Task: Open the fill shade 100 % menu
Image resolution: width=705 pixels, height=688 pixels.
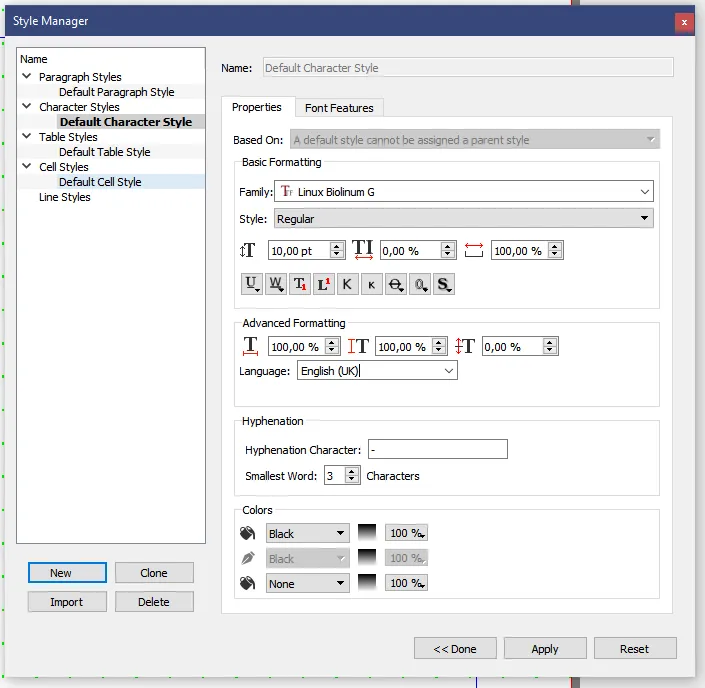Action: pyautogui.click(x=406, y=533)
